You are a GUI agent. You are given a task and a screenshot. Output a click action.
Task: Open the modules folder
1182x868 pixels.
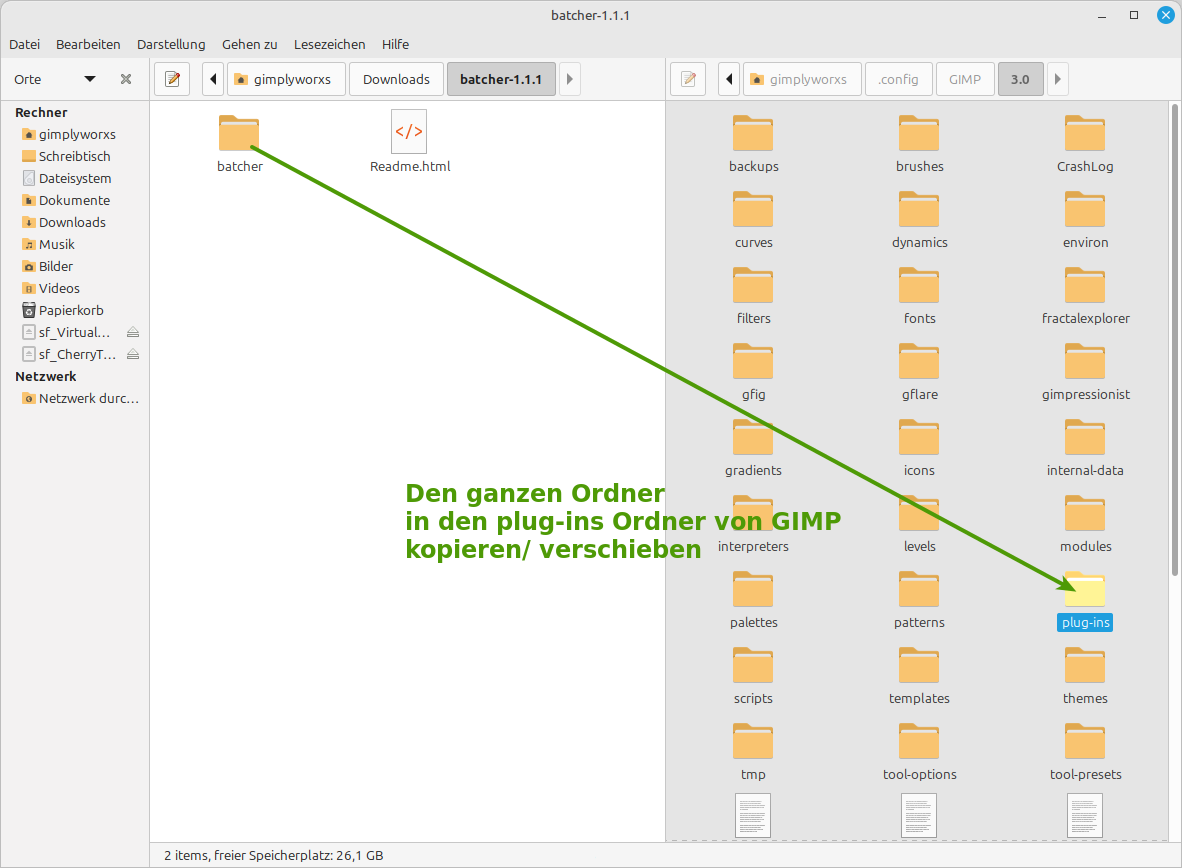click(1085, 514)
